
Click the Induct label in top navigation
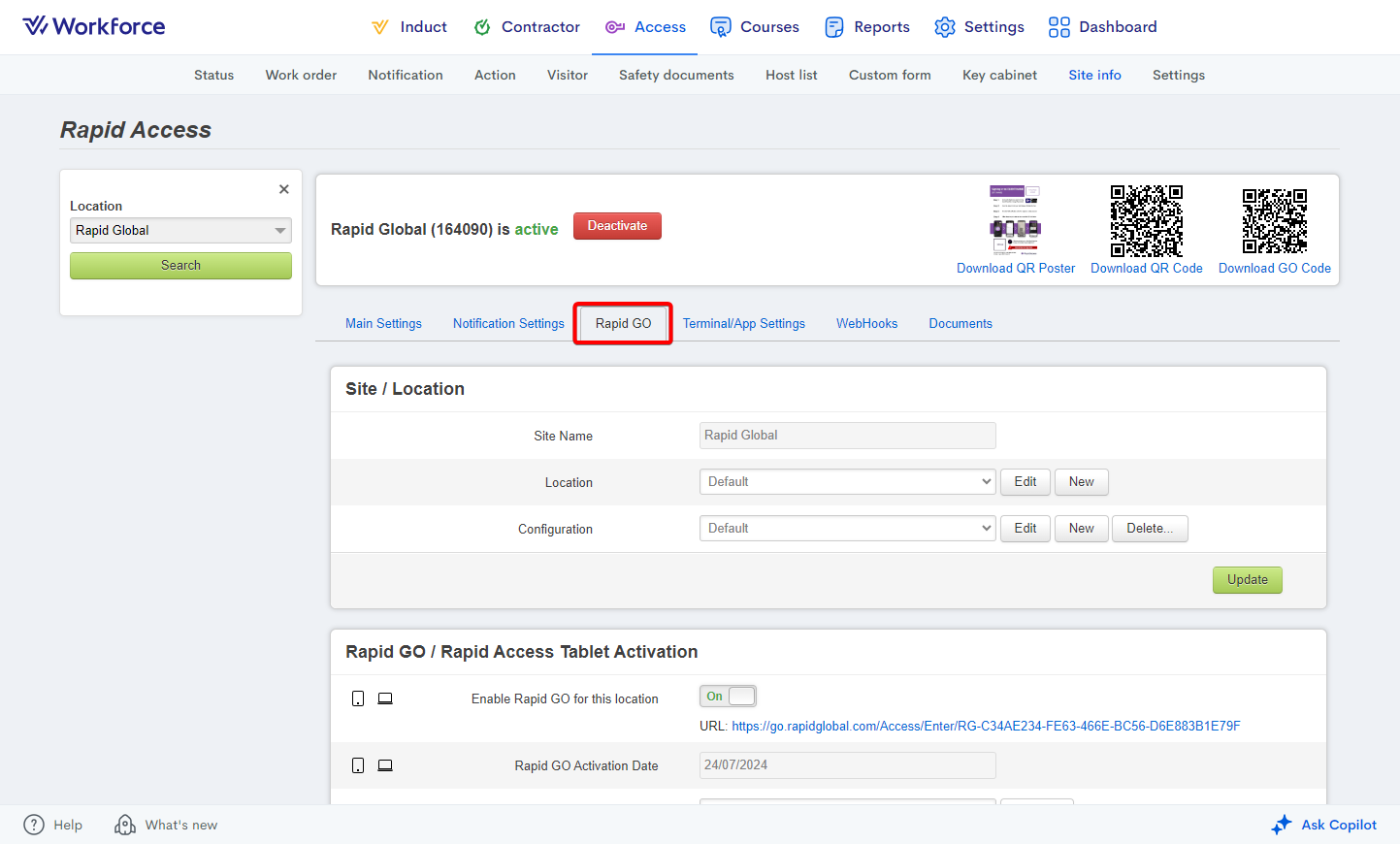tap(424, 27)
